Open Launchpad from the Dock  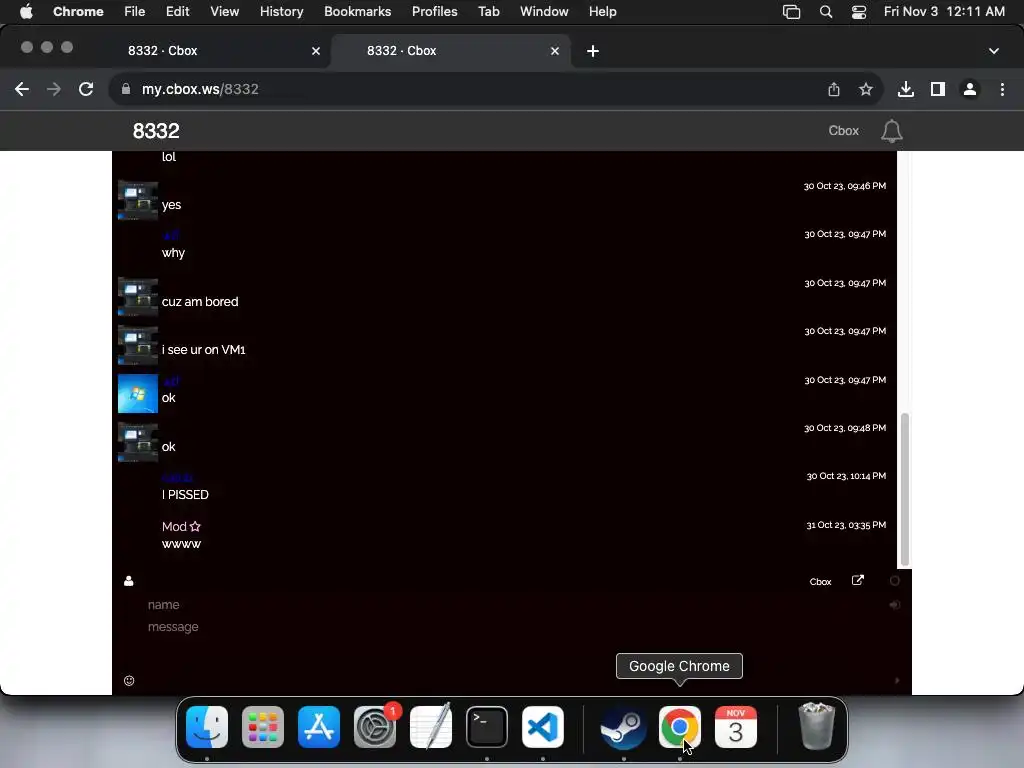tap(263, 727)
